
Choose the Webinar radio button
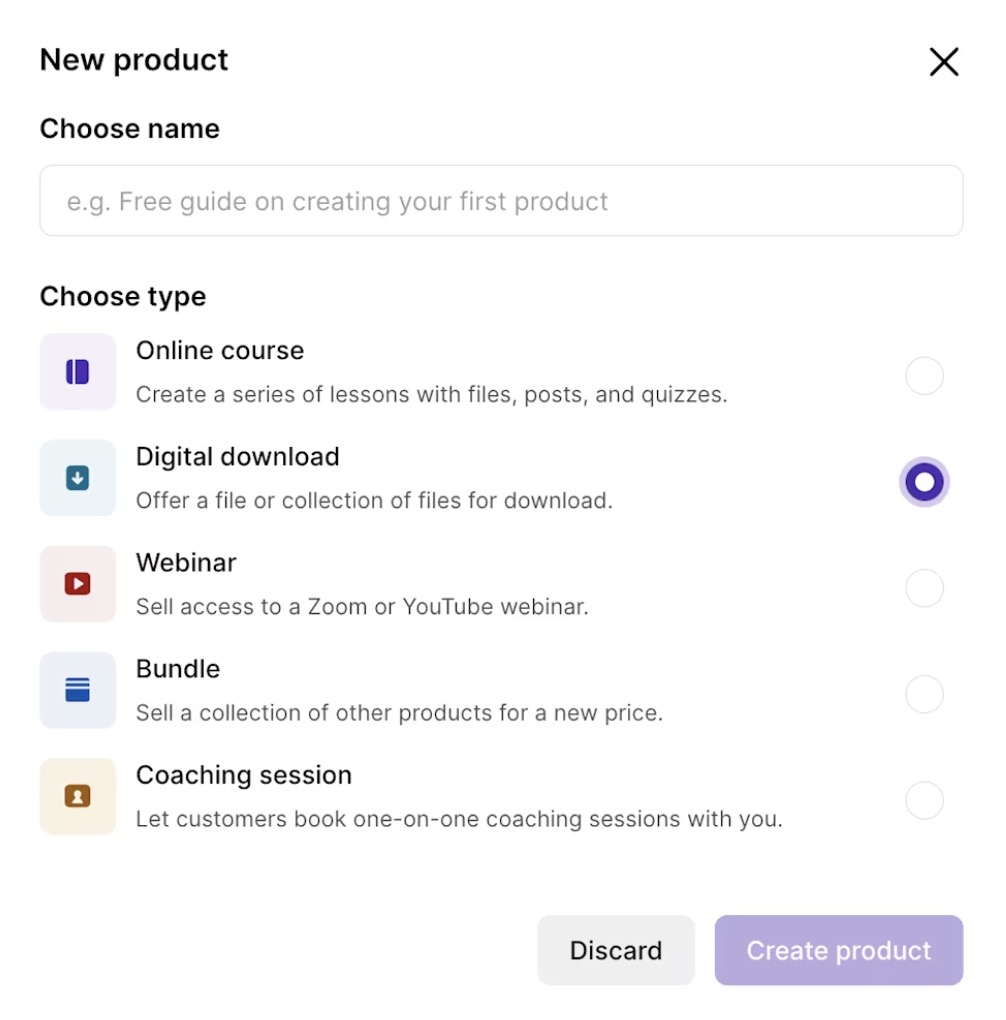point(923,588)
